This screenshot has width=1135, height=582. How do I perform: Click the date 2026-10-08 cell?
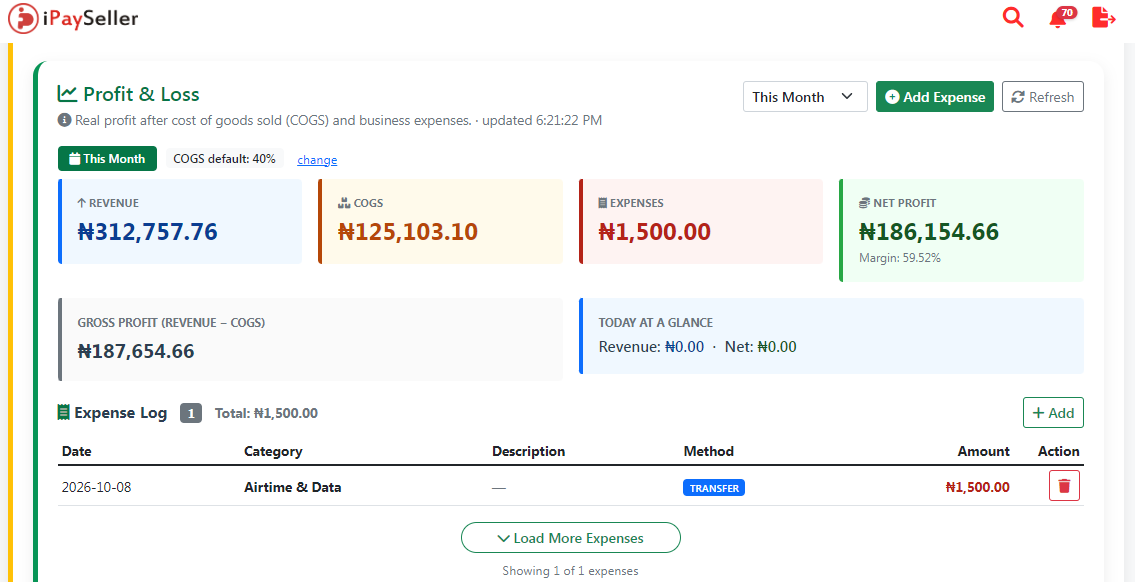pyautogui.click(x=97, y=487)
